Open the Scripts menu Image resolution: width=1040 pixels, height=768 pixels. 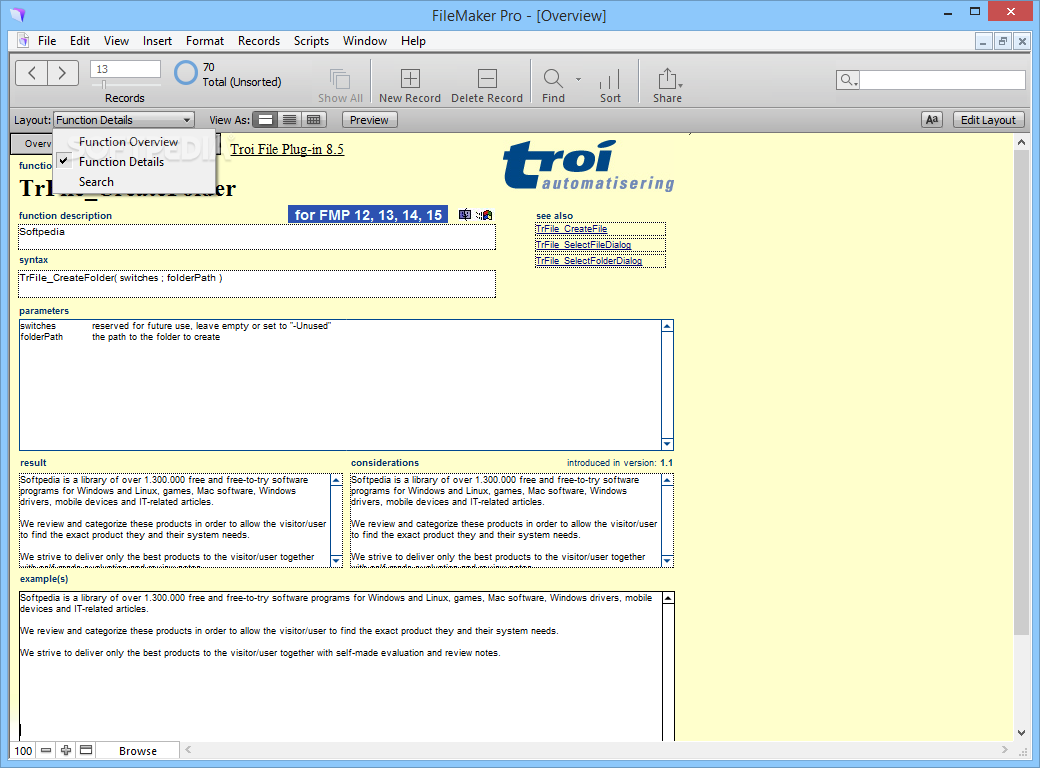coord(311,41)
